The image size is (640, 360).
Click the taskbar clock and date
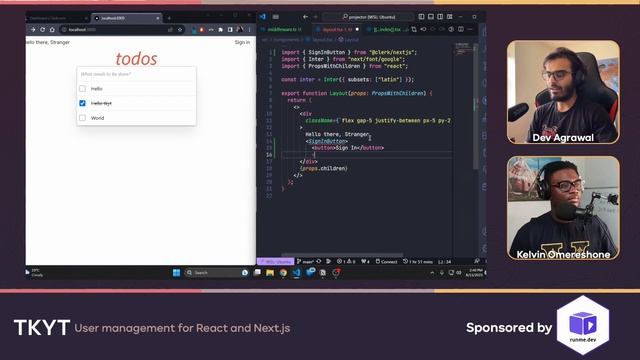click(475, 273)
